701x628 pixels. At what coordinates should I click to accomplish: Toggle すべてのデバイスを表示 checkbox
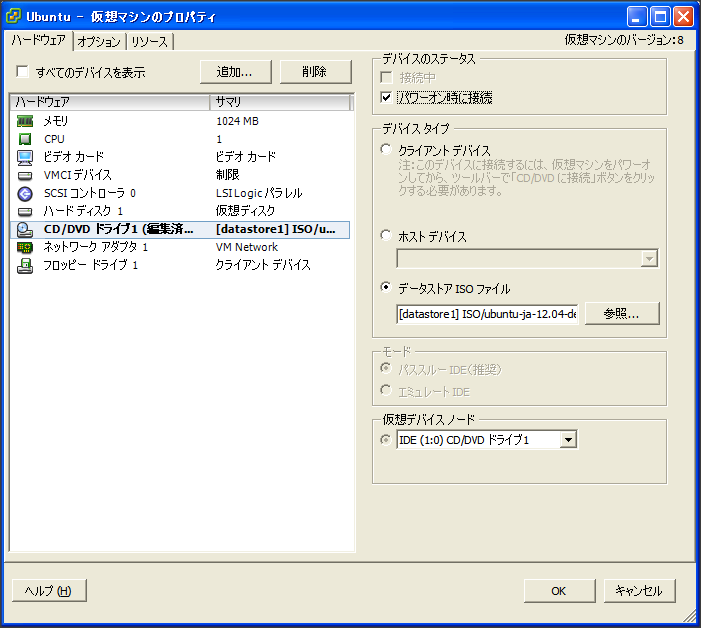pos(22,72)
